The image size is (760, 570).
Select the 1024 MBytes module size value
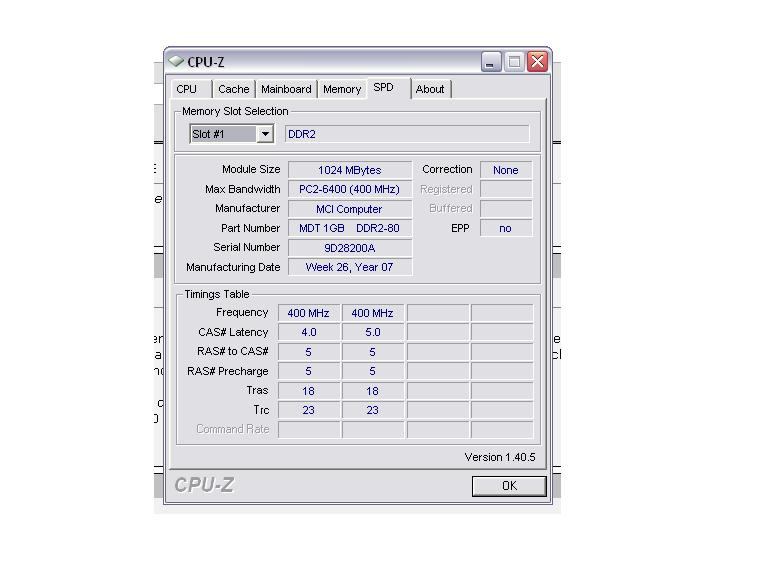click(x=350, y=170)
